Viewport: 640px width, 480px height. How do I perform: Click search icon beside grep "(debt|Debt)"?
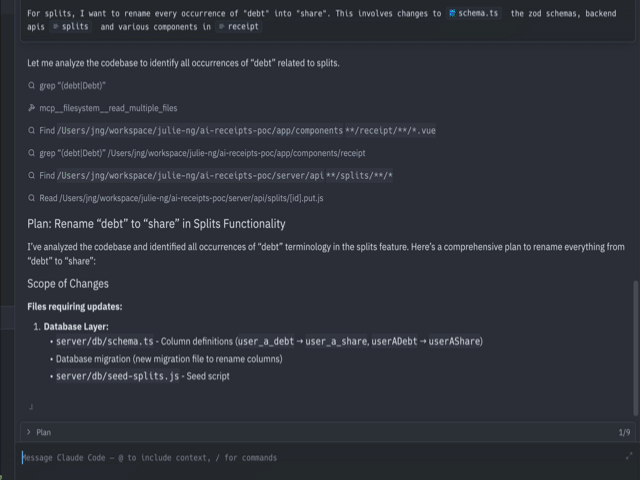tap(31, 85)
